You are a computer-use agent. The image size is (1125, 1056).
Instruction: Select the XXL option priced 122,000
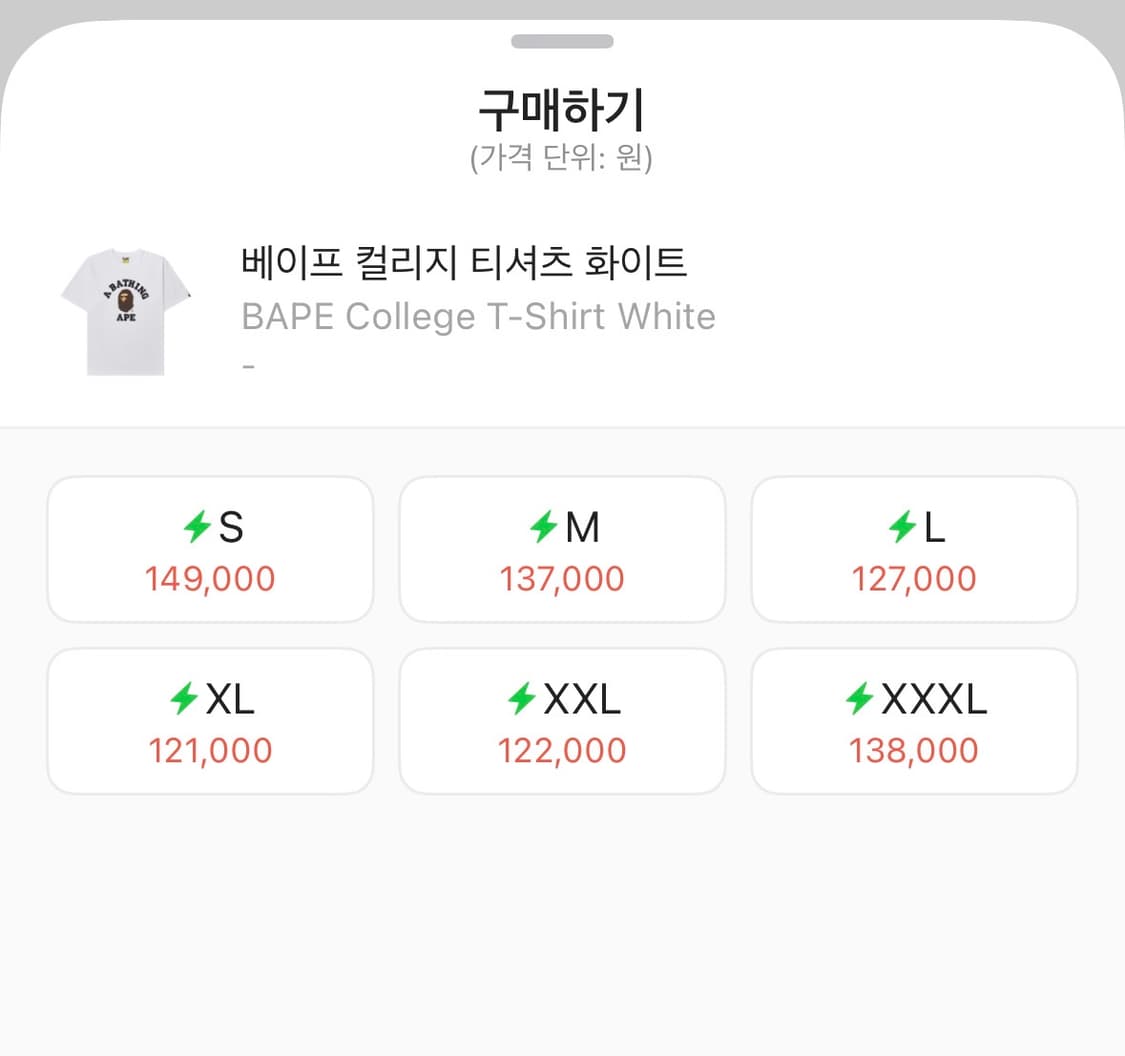tap(562, 719)
